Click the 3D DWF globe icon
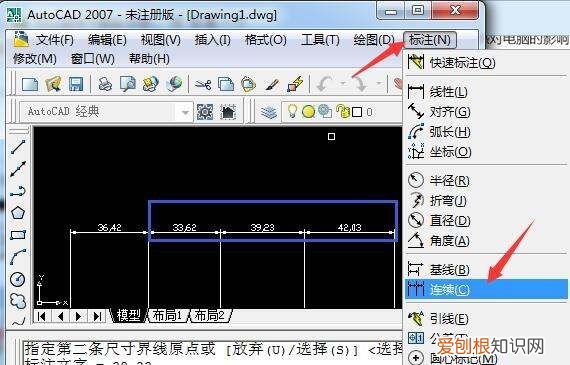 [174, 84]
